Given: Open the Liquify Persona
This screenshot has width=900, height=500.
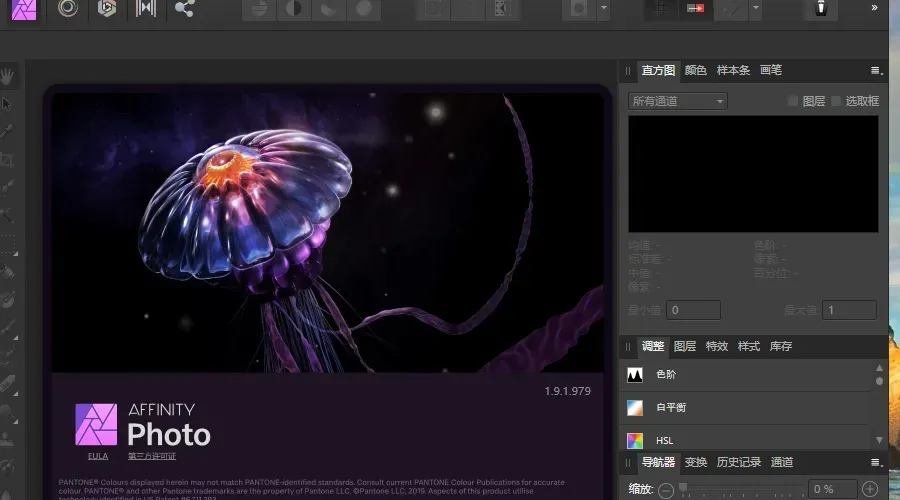Looking at the screenshot, I should (x=67, y=8).
